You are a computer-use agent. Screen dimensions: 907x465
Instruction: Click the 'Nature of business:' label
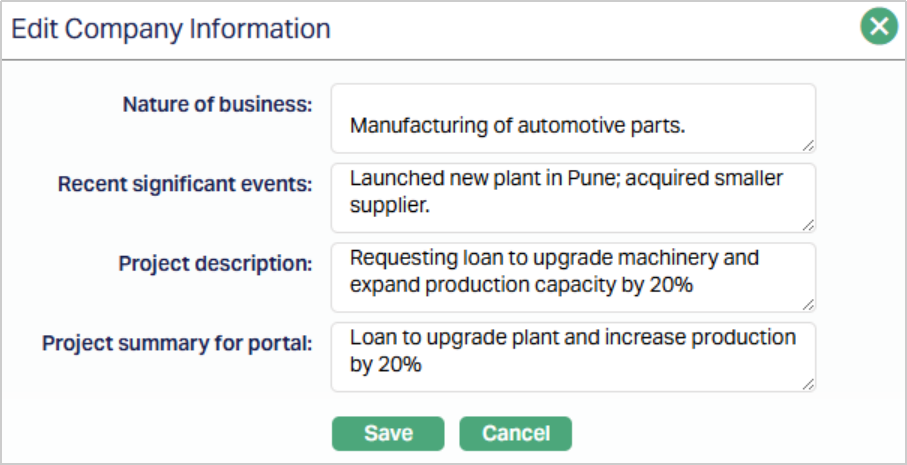click(x=218, y=104)
